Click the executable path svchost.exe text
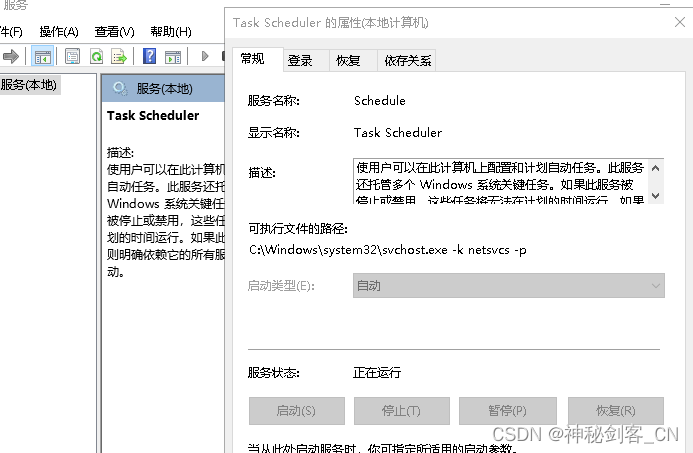Screen dimensions: 693x453 pos(388,250)
